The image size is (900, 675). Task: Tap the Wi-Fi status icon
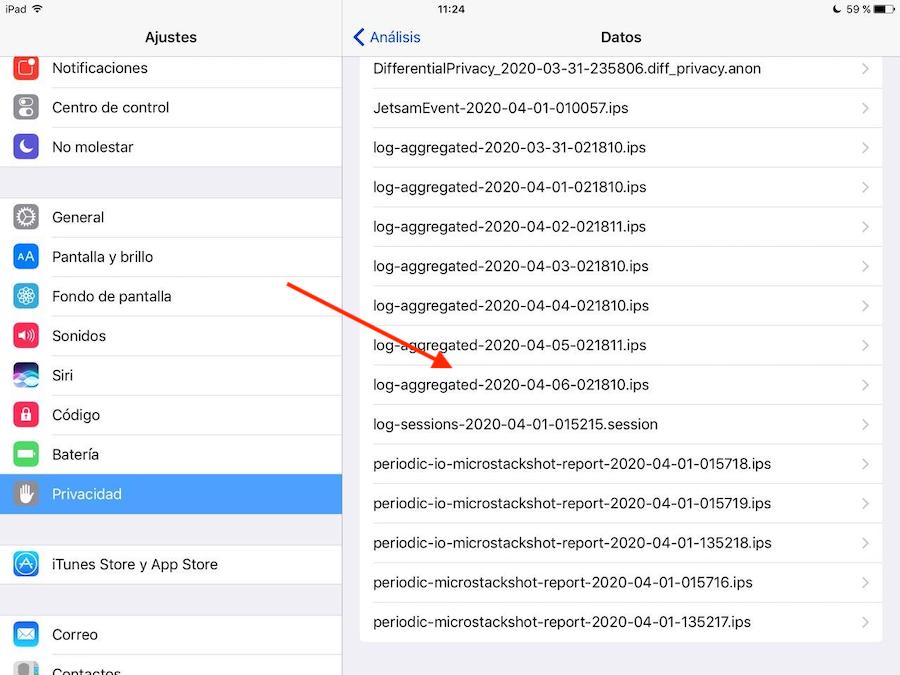pos(38,9)
